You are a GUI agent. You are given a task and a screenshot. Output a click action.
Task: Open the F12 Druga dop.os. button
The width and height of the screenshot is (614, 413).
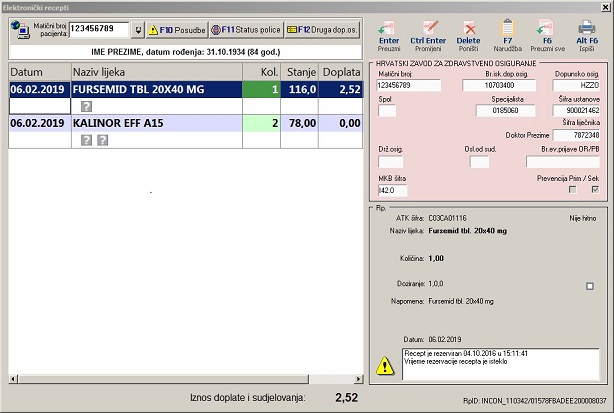pyautogui.click(x=322, y=30)
